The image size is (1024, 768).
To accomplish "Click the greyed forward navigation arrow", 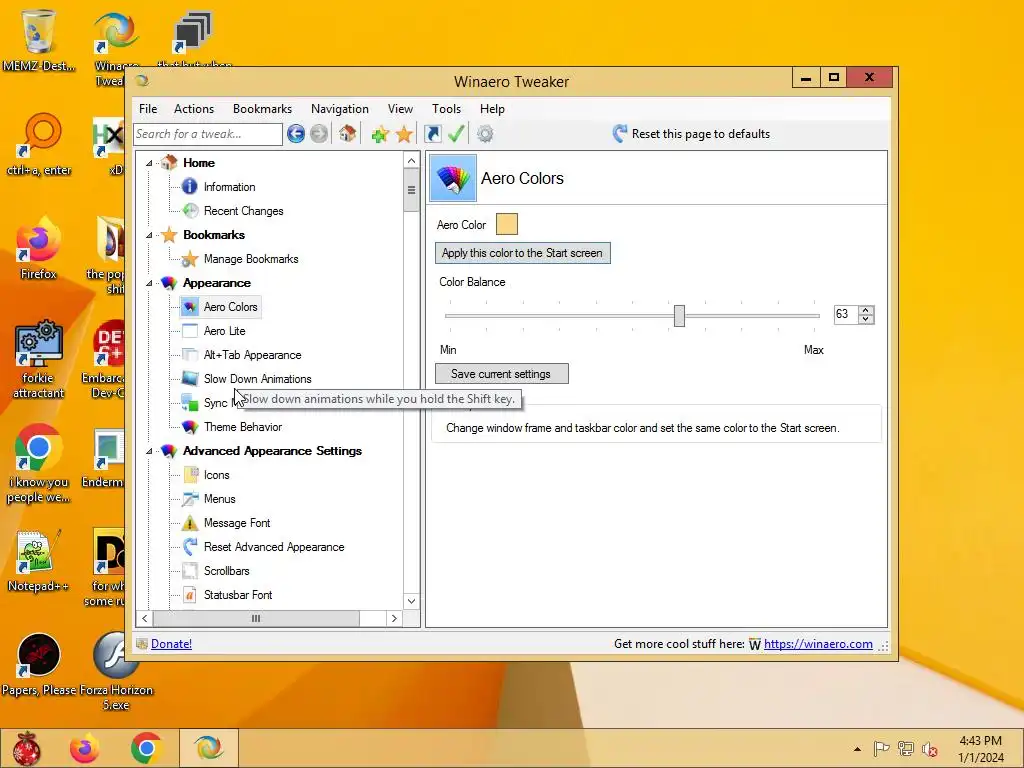I will coord(319,134).
